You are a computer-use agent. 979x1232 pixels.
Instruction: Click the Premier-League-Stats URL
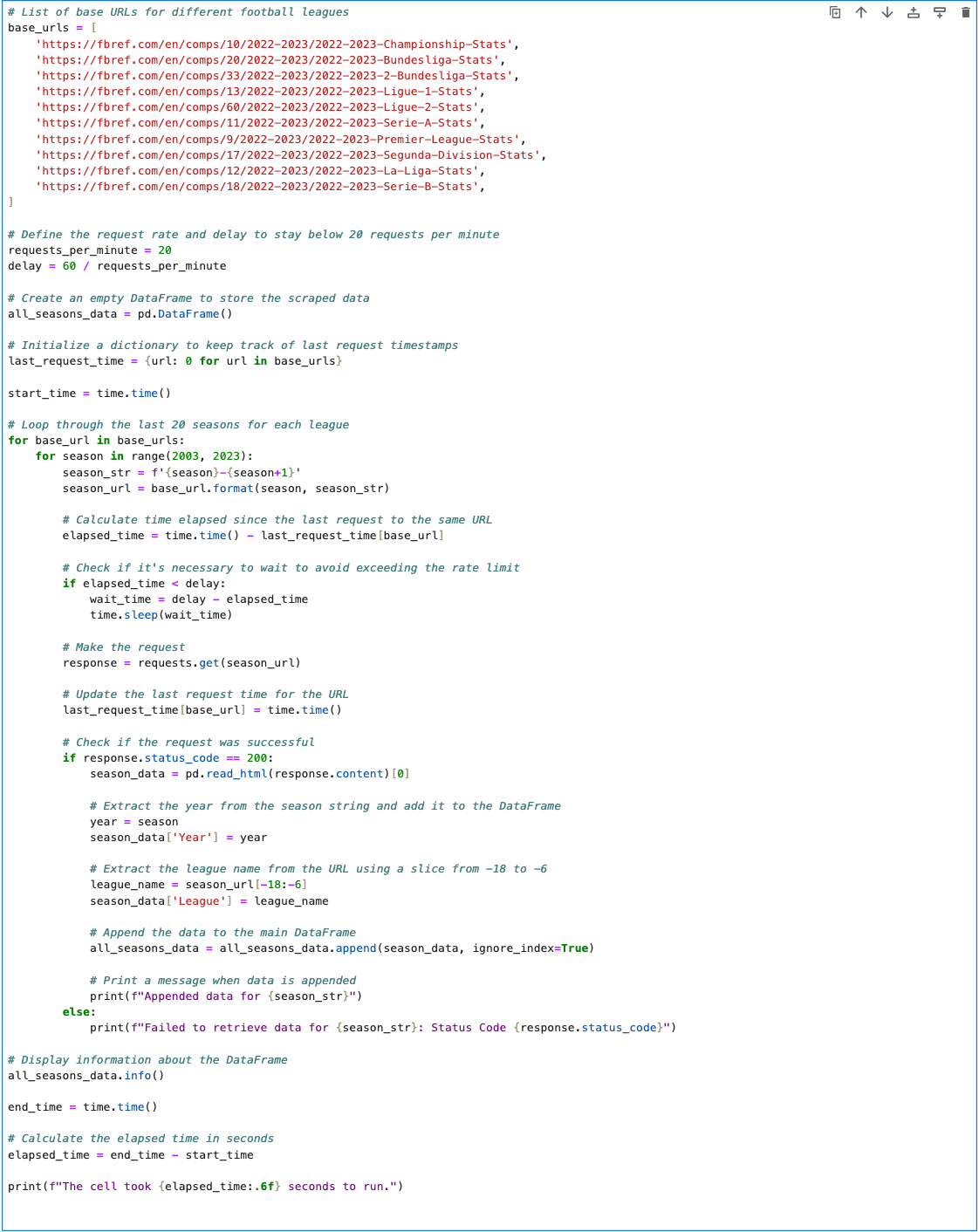pyautogui.click(x=279, y=139)
